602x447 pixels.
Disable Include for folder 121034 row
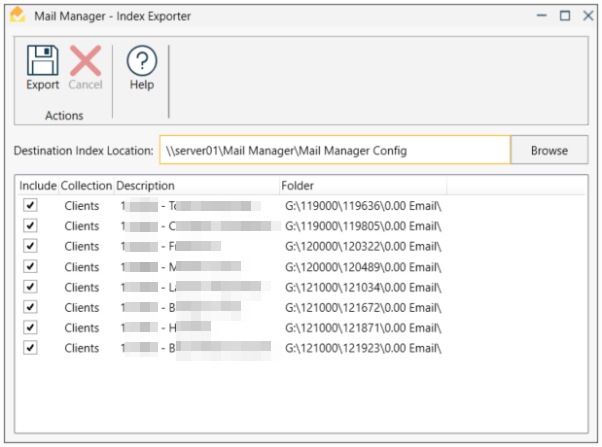point(31,287)
